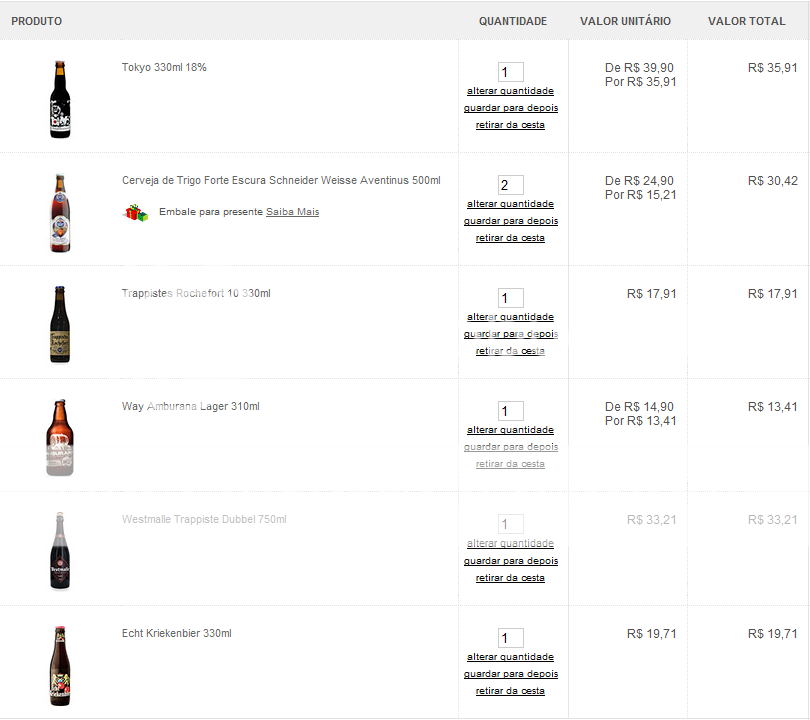The image size is (810, 720).
Task: Click the gift wrap present icon
Action: point(135,212)
